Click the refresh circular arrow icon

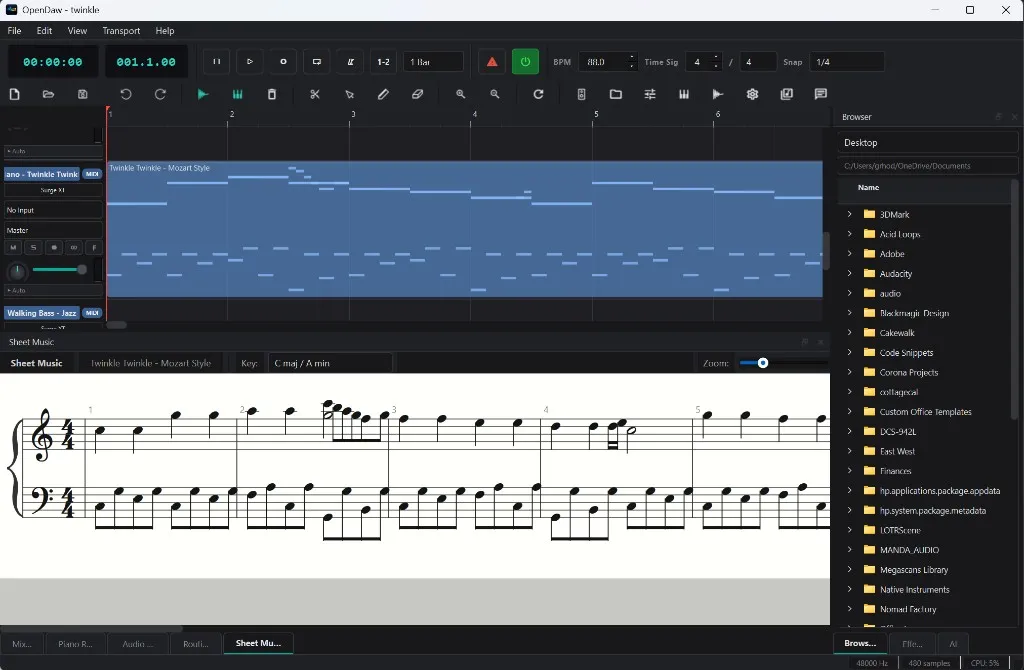538,94
